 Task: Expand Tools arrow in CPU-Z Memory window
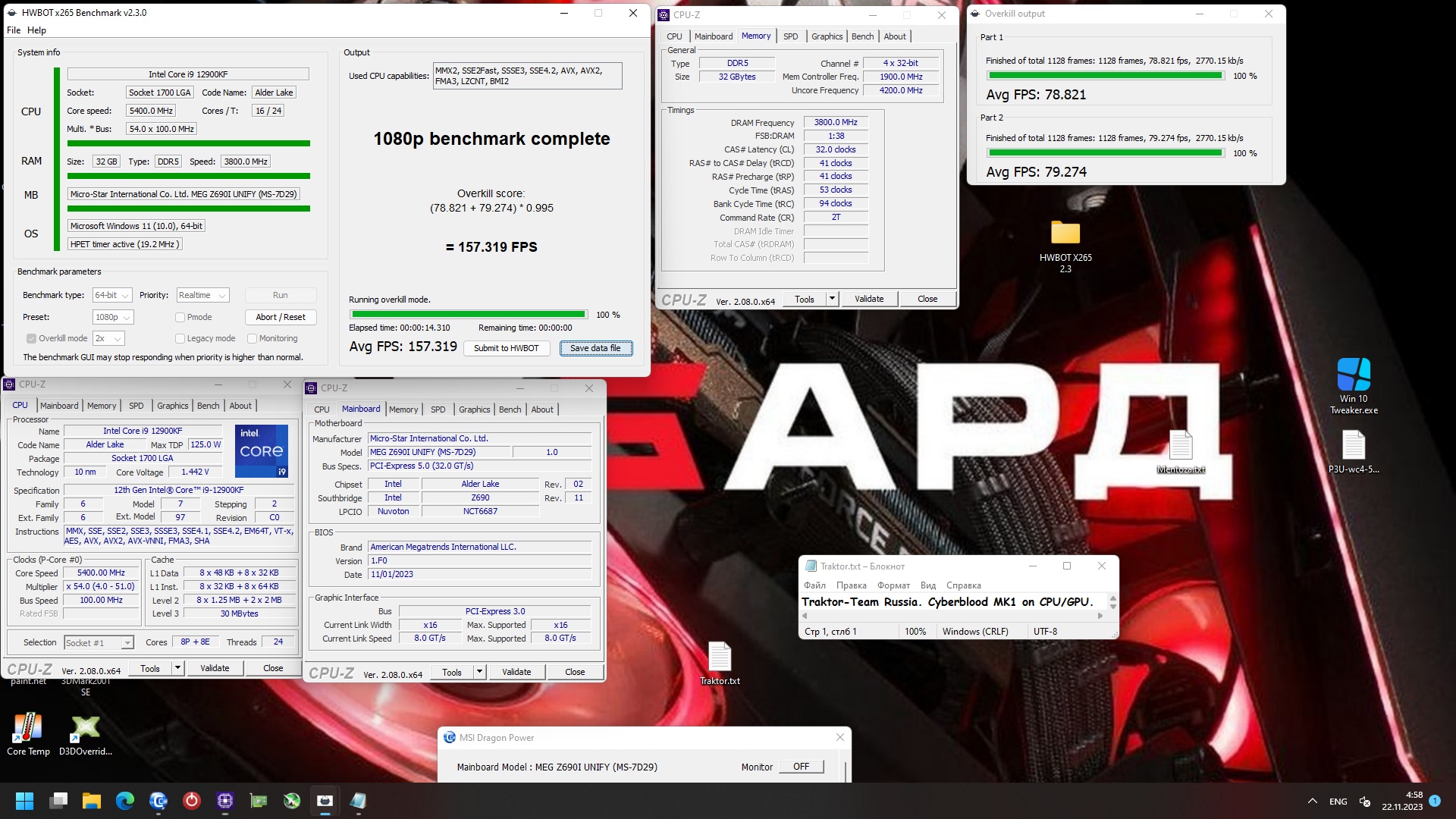click(832, 299)
